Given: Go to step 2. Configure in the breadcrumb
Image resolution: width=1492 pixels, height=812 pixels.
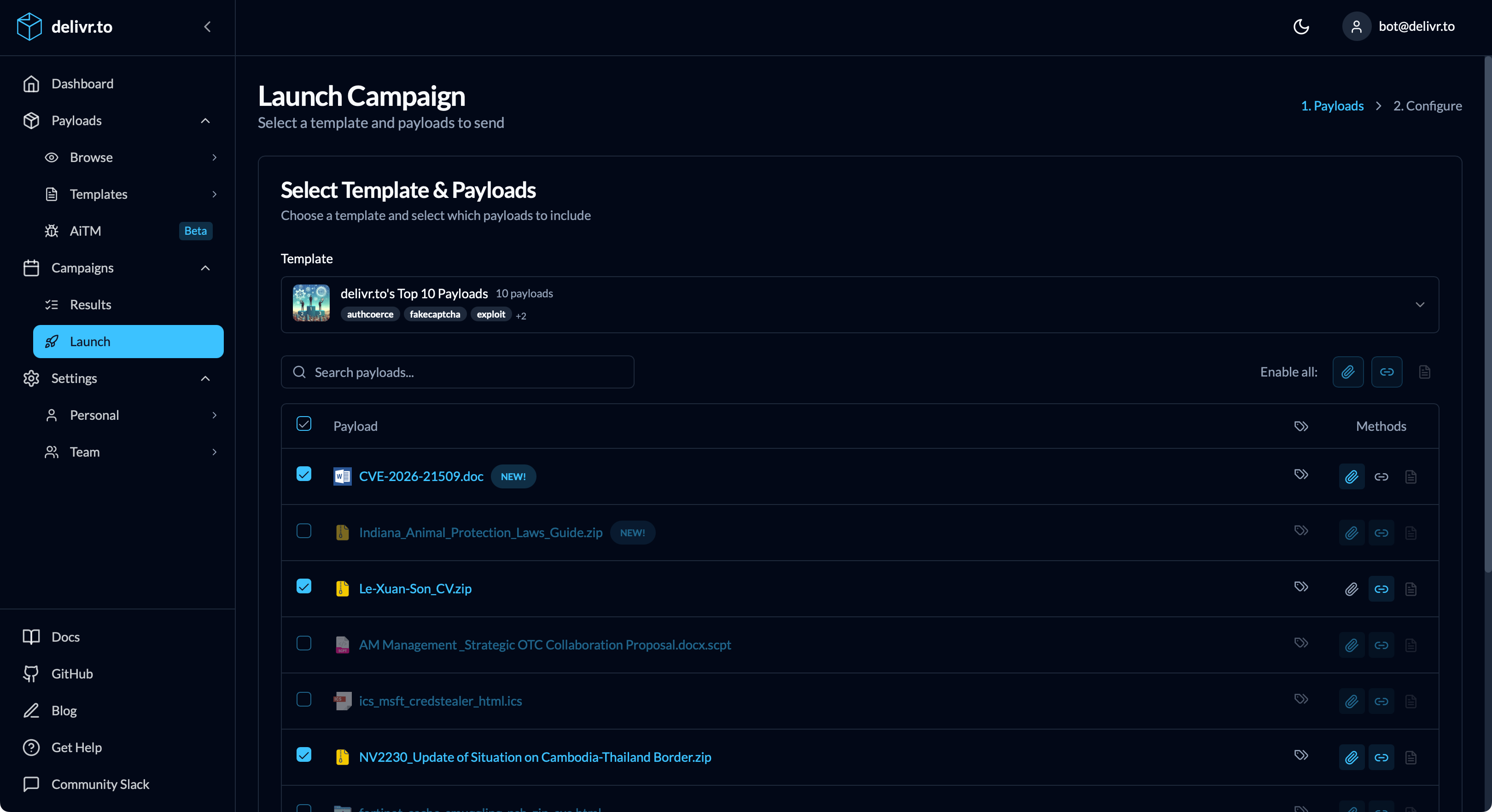Looking at the screenshot, I should [1428, 105].
